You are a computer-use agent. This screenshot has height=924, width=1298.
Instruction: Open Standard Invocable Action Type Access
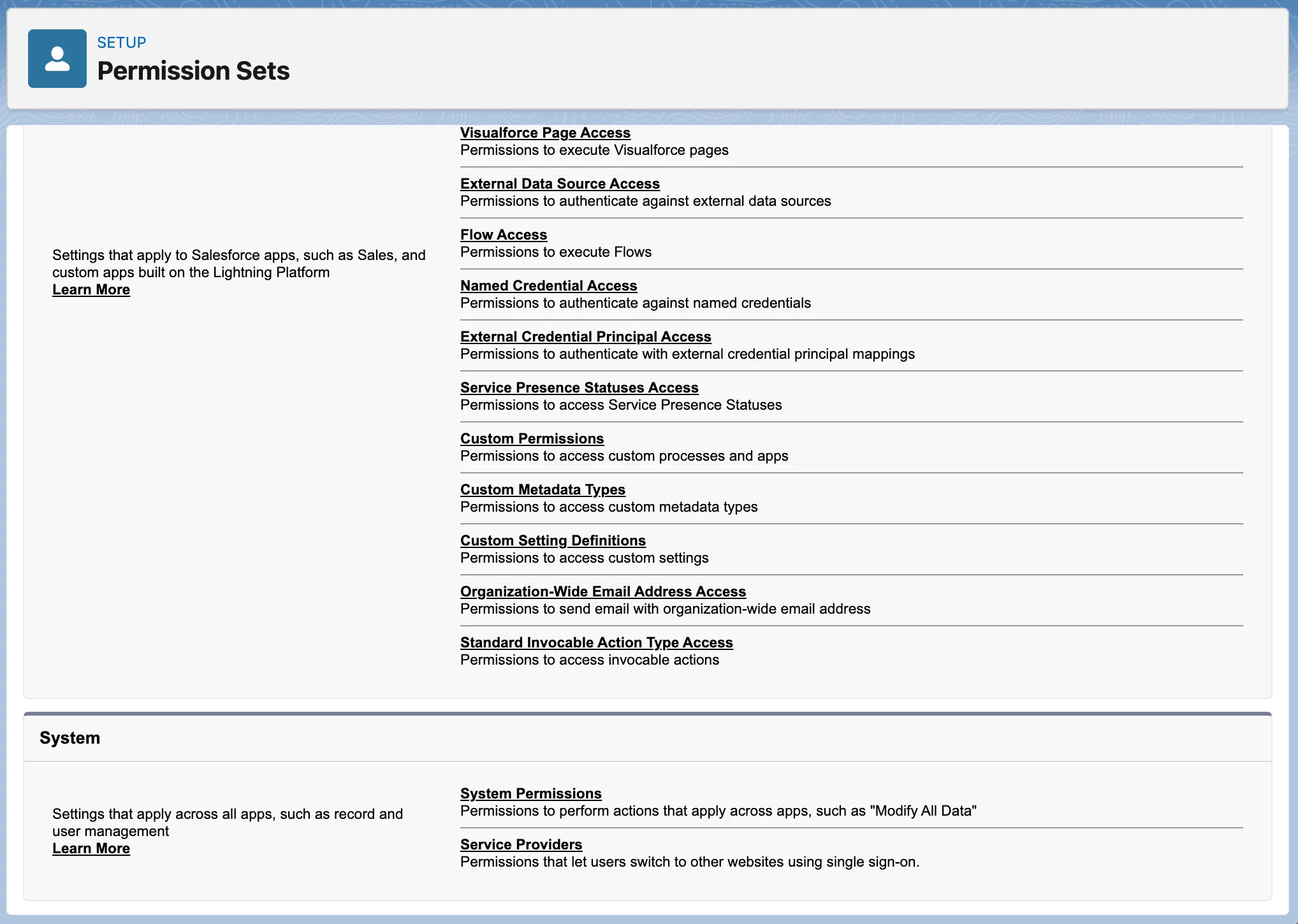point(596,642)
